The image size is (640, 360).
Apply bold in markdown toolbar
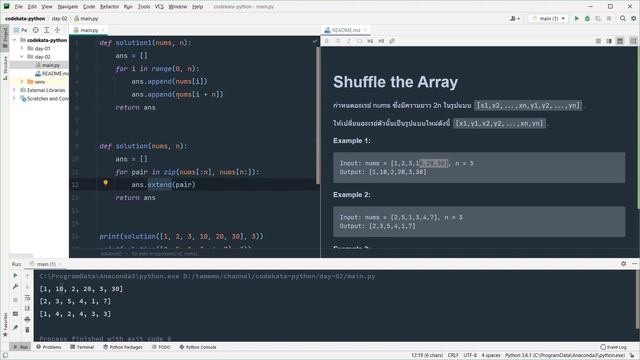click(327, 41)
